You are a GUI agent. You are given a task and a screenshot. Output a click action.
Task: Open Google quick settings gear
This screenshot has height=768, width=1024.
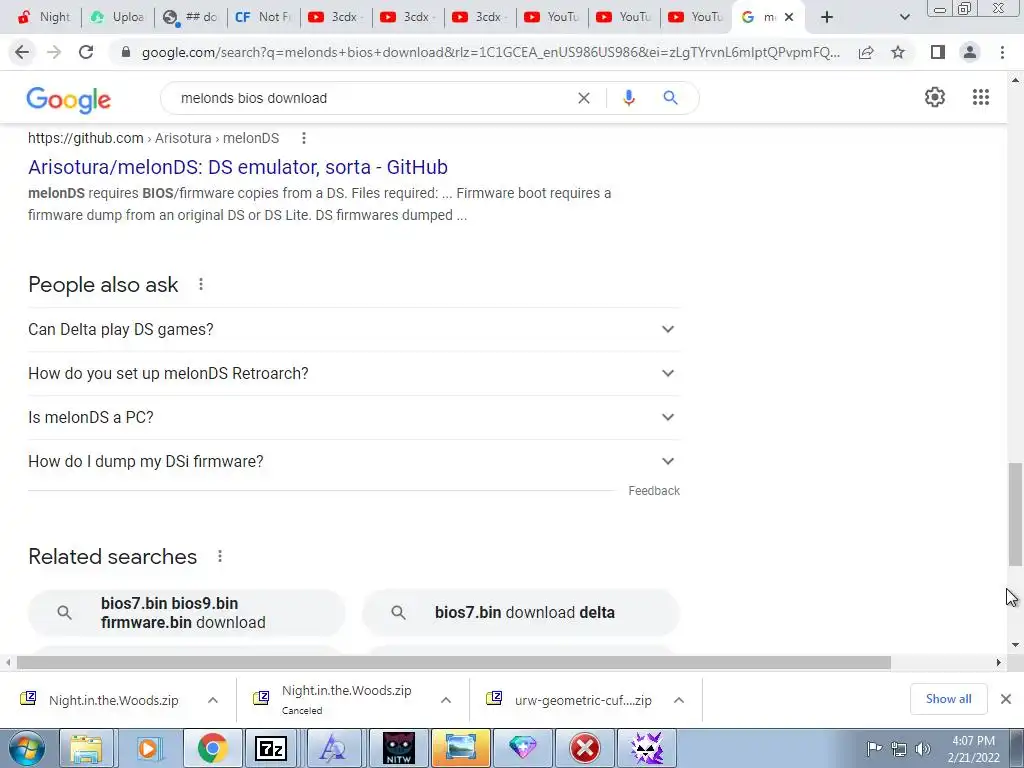coord(935,97)
